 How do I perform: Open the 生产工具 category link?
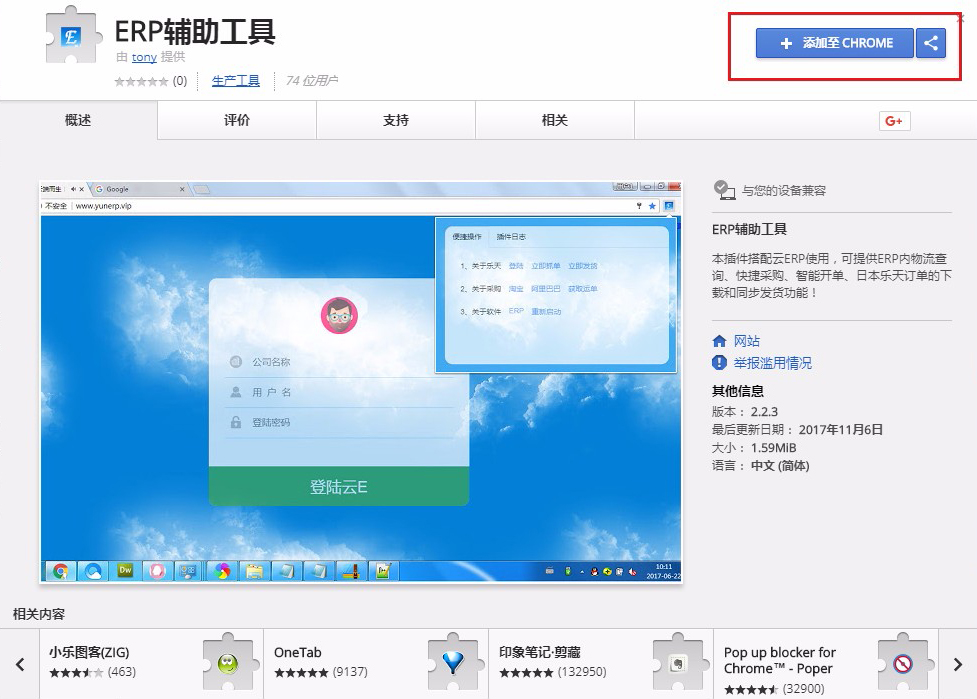tap(236, 81)
